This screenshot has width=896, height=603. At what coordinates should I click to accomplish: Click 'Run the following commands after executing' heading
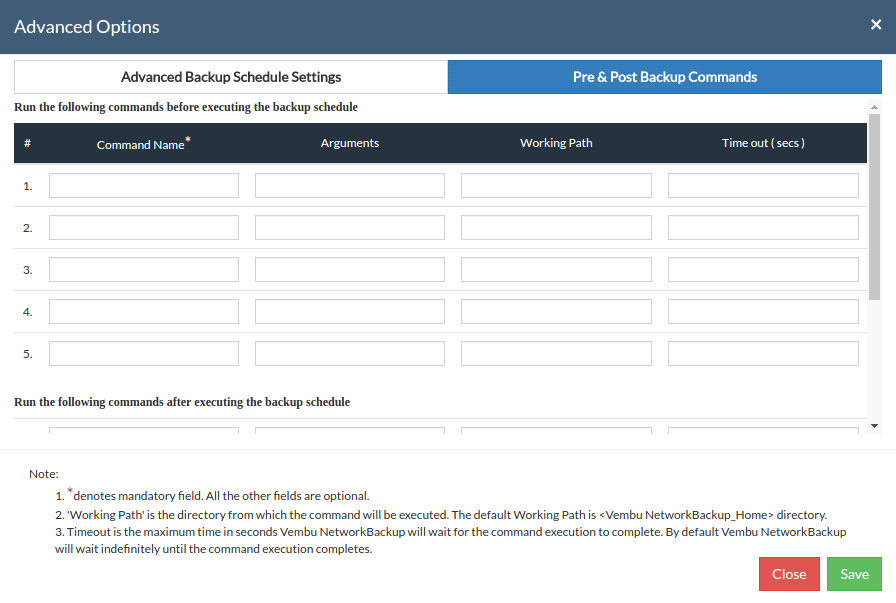coord(182,402)
